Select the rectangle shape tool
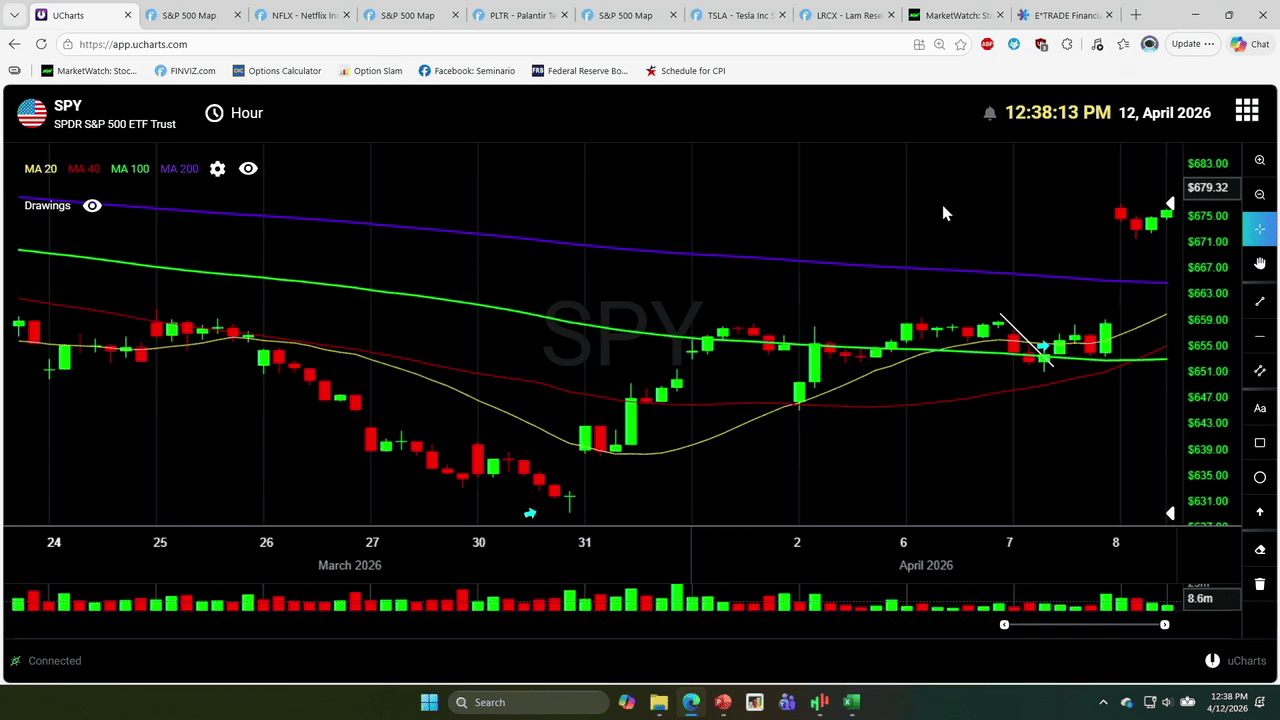Screen dimensions: 1280x720 coord(1260,443)
